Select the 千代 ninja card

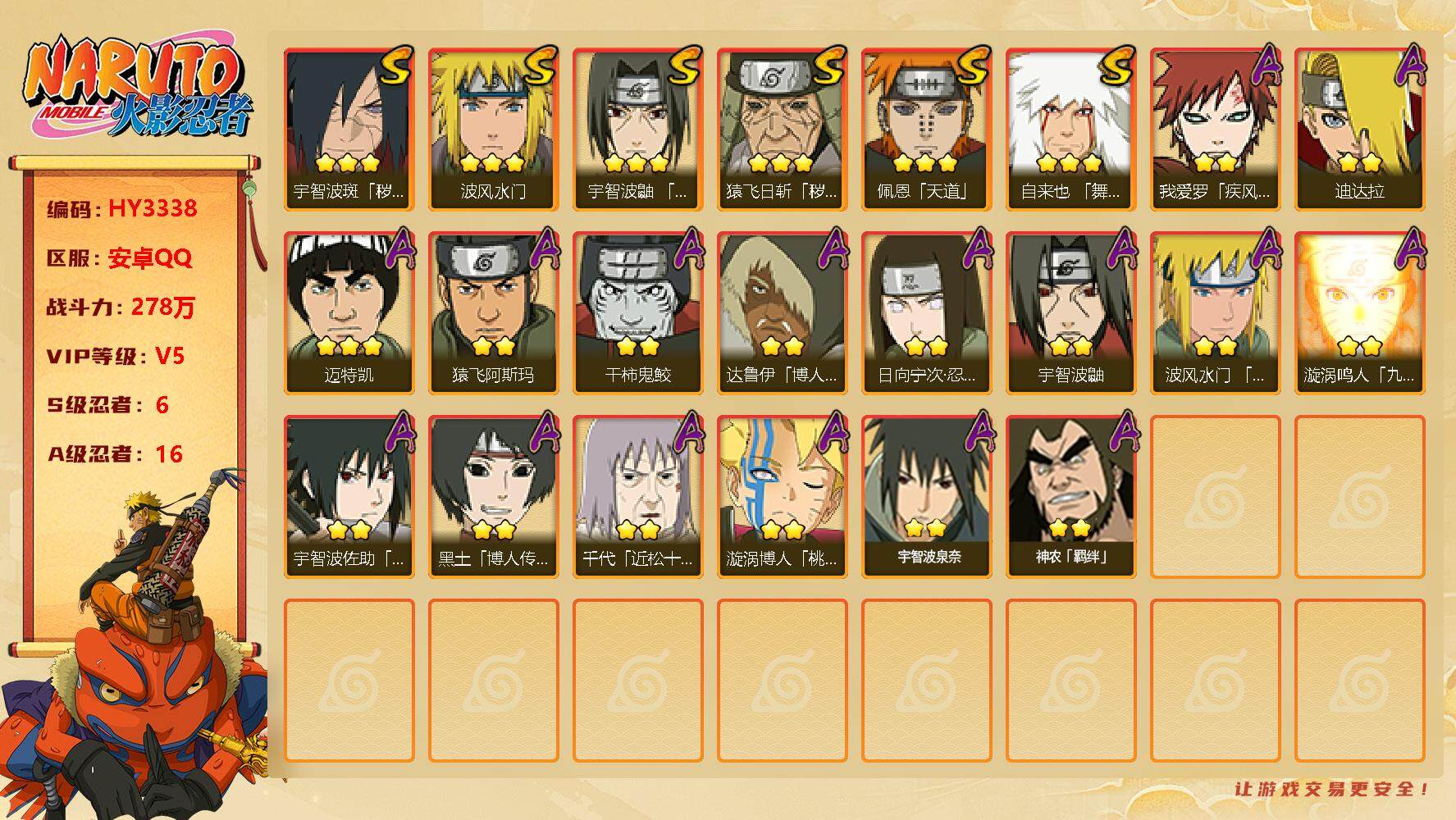coord(637,496)
